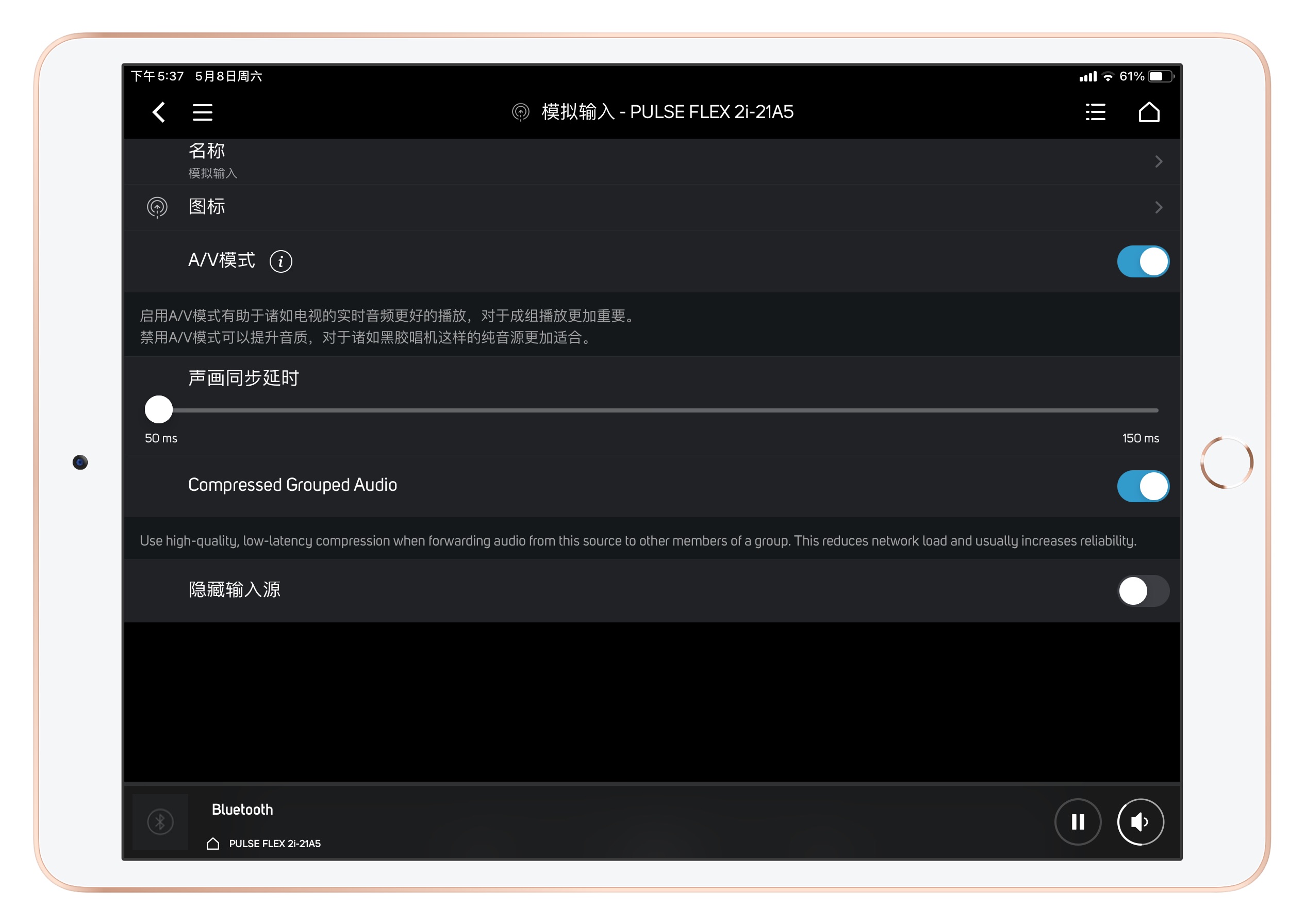Expand the 名称 row to rename input
The image size is (1305, 924).
pos(626,161)
